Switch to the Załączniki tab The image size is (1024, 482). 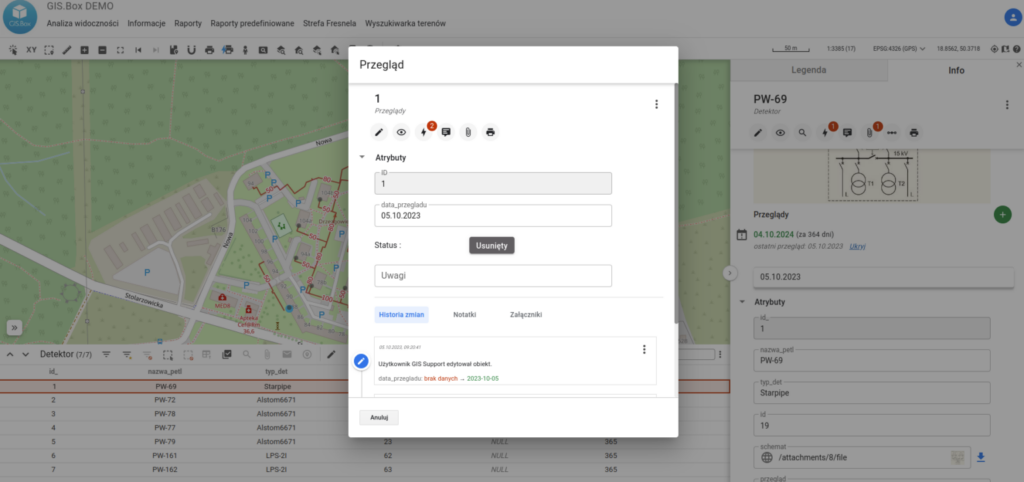[x=525, y=314]
